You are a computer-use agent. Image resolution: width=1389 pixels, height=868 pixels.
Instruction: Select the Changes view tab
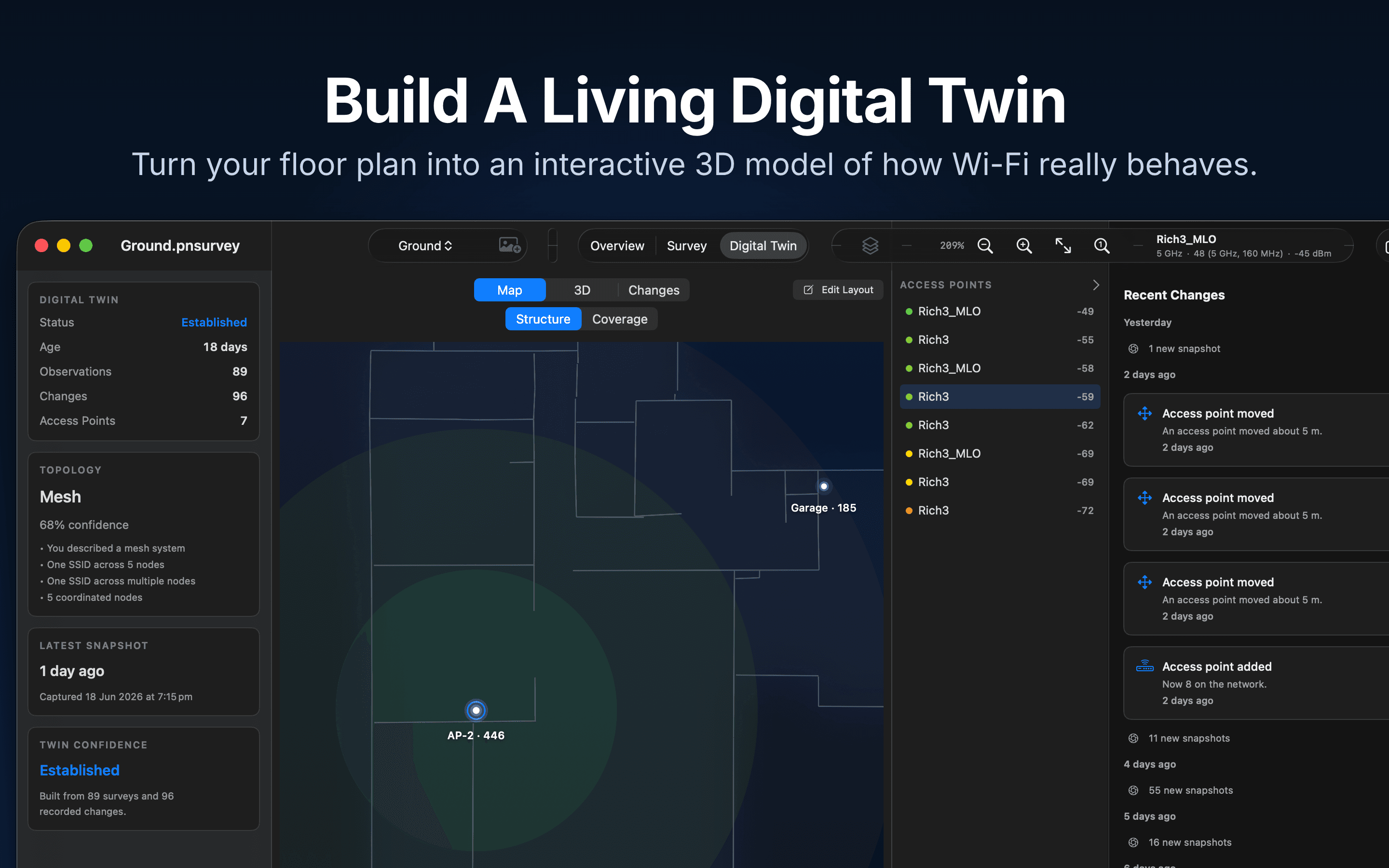point(654,290)
